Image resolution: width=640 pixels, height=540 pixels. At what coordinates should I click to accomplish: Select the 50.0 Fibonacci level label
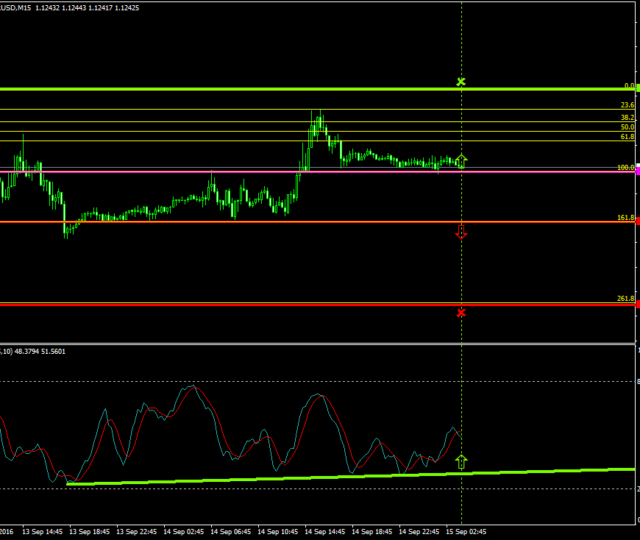(627, 127)
